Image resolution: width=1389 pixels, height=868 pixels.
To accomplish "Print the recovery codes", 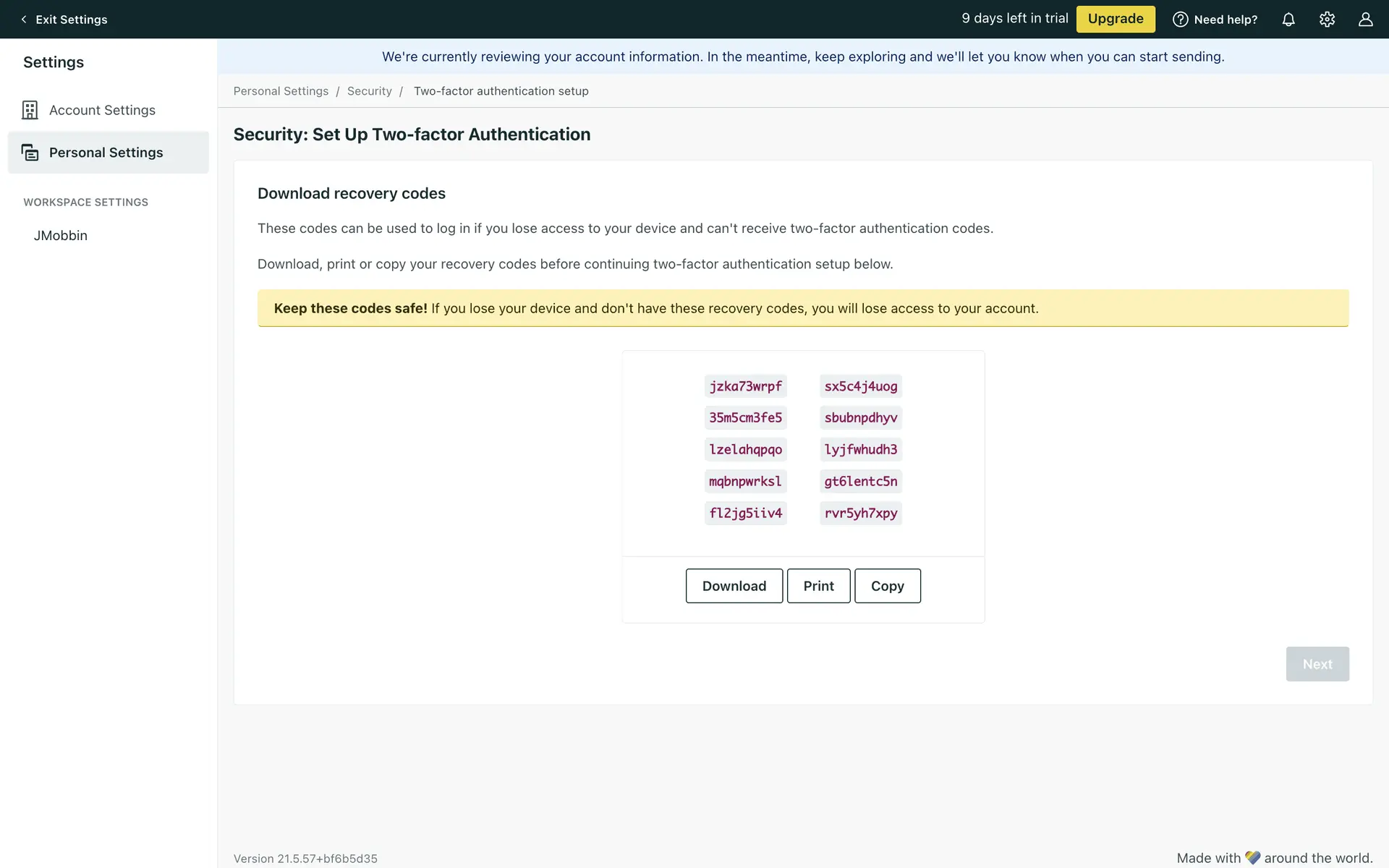I will click(818, 586).
